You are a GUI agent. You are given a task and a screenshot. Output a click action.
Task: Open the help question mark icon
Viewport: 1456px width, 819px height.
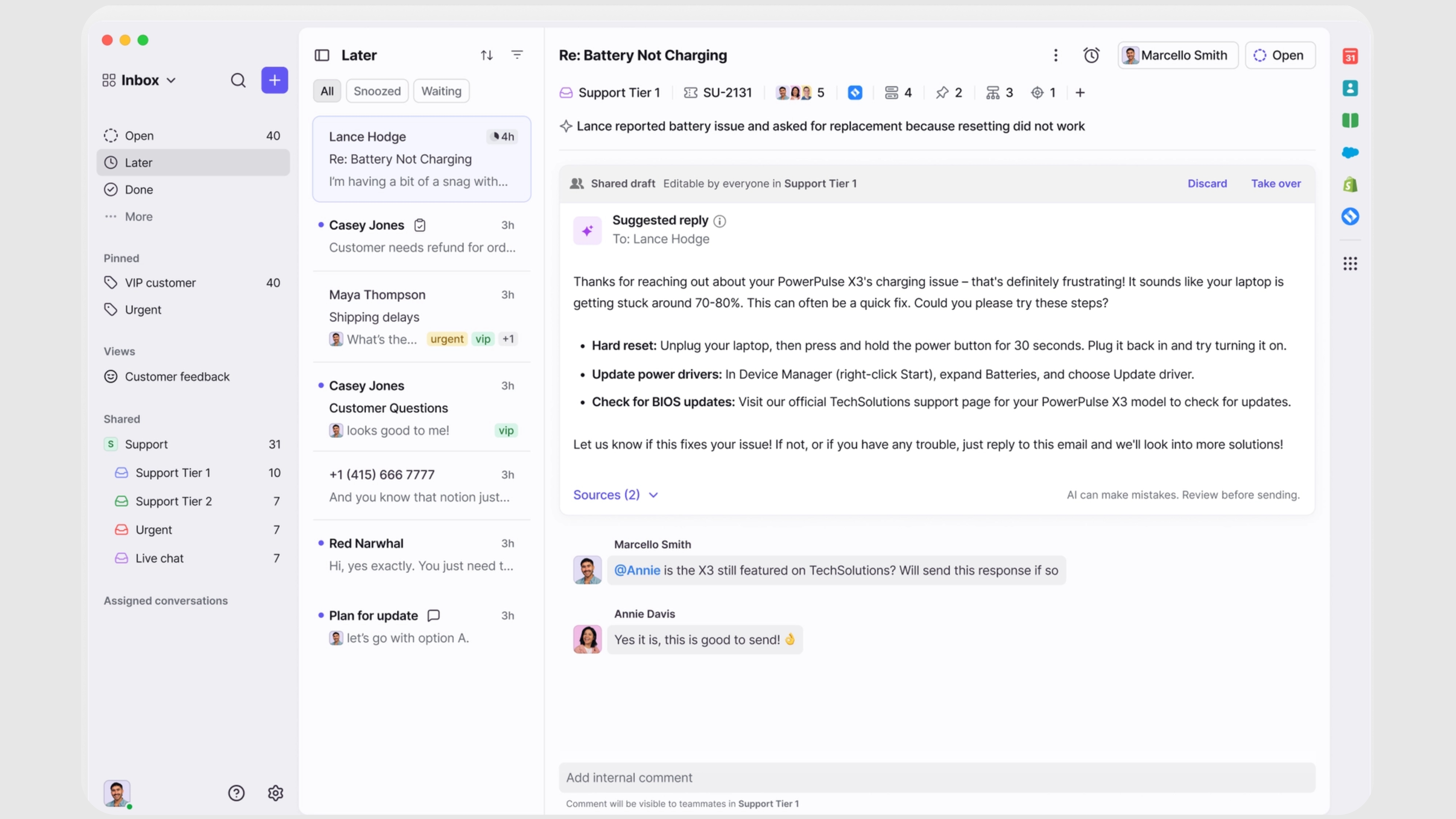point(236,793)
